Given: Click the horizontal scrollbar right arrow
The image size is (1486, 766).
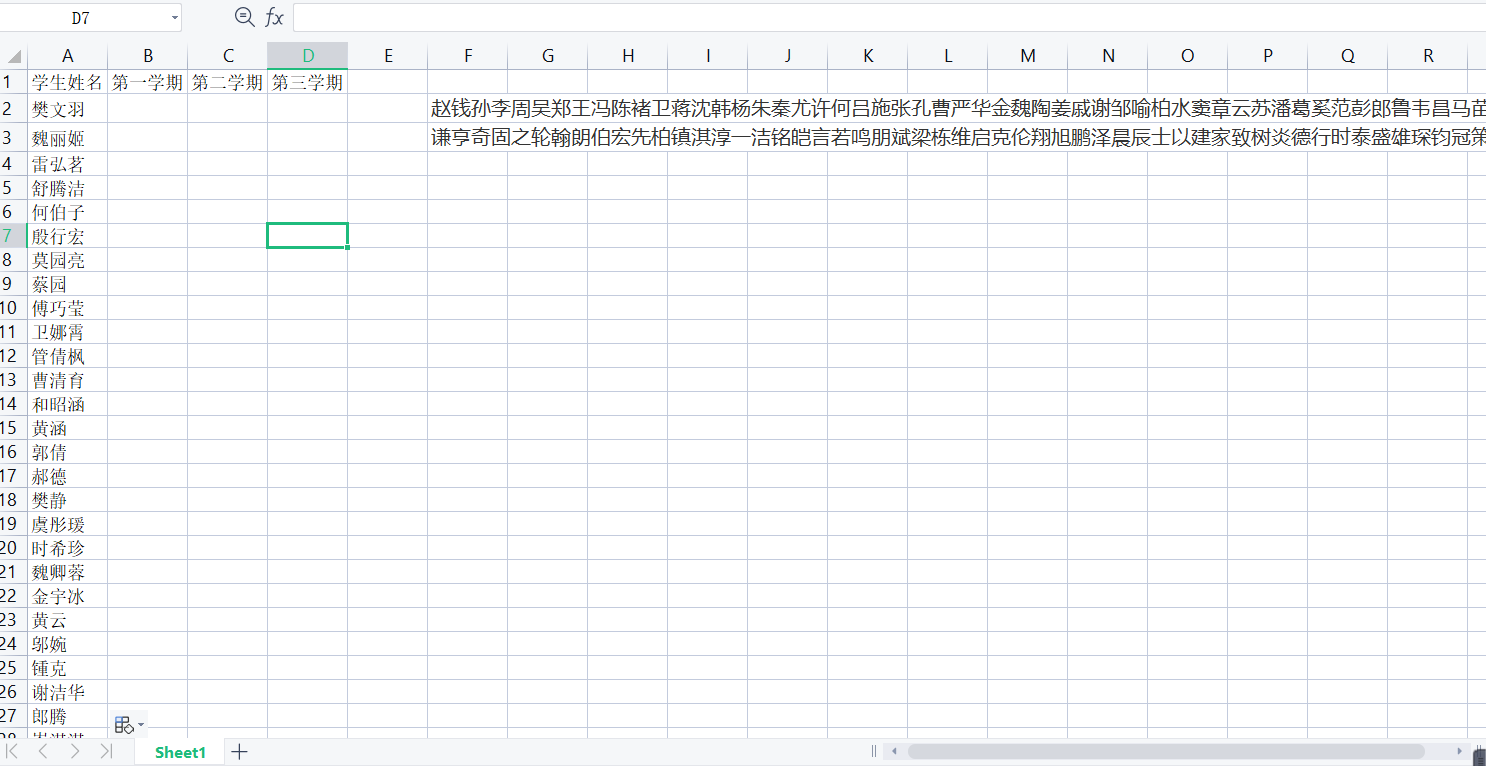Looking at the screenshot, I should (x=1459, y=751).
